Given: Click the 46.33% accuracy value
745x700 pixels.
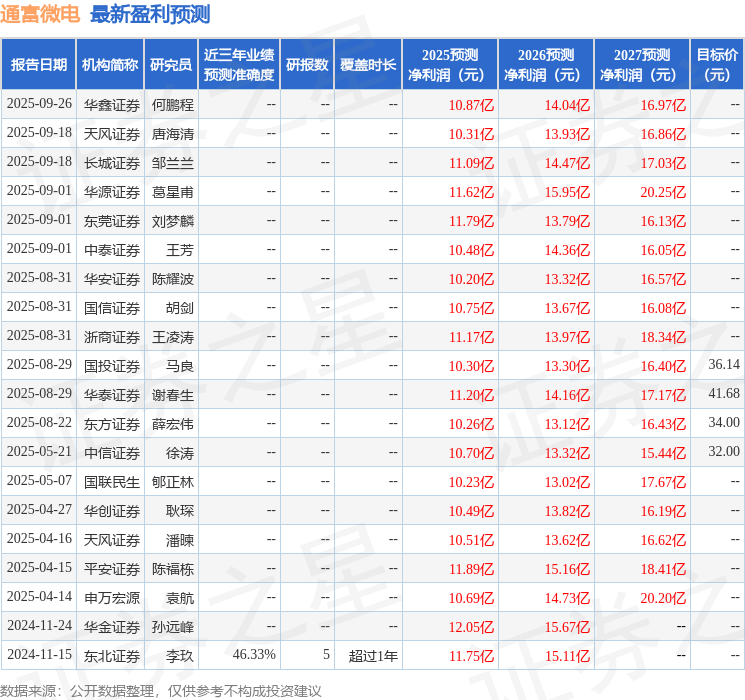Looking at the screenshot, I should coord(254,655).
